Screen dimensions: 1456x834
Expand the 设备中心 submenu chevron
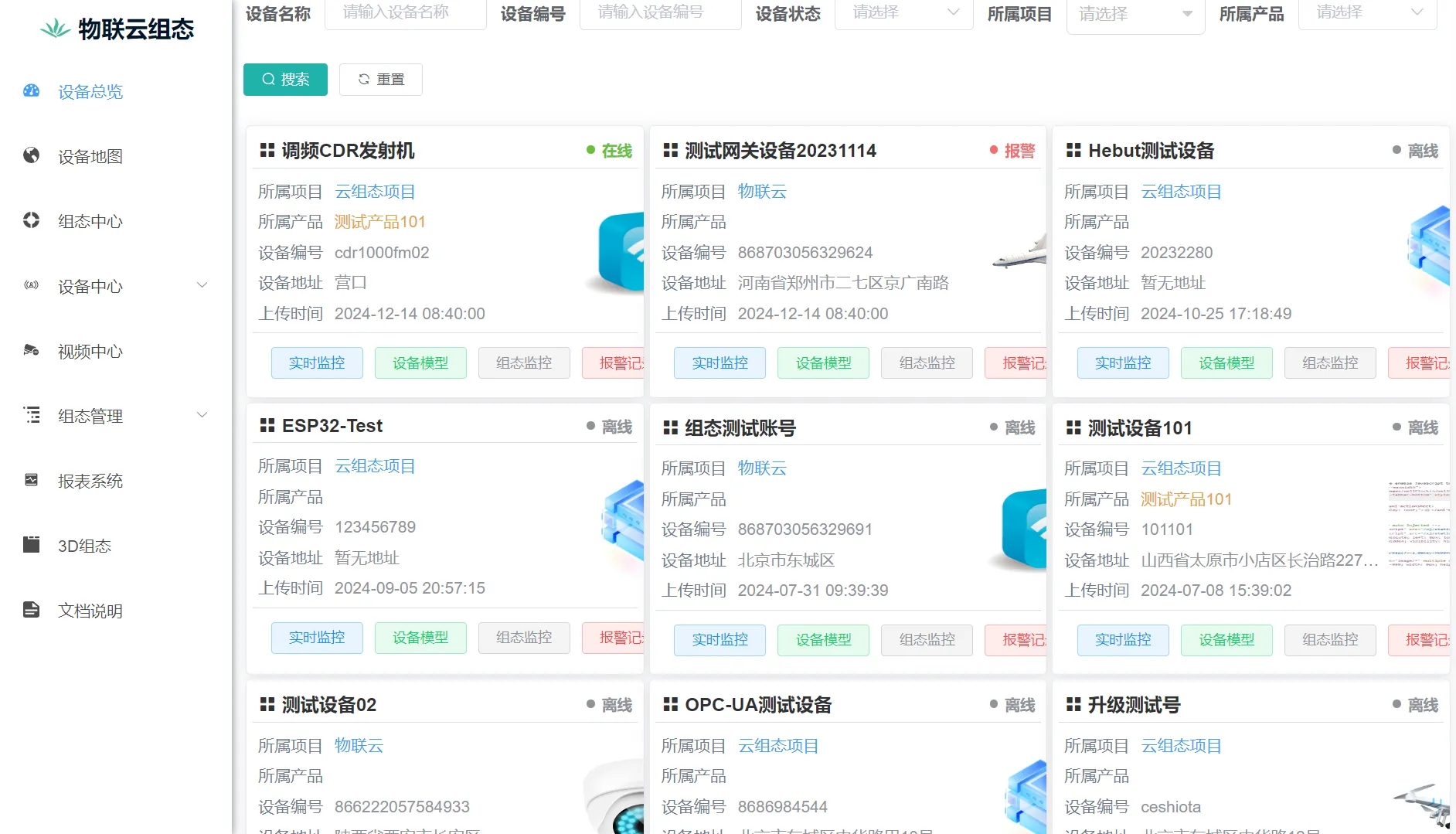click(202, 285)
